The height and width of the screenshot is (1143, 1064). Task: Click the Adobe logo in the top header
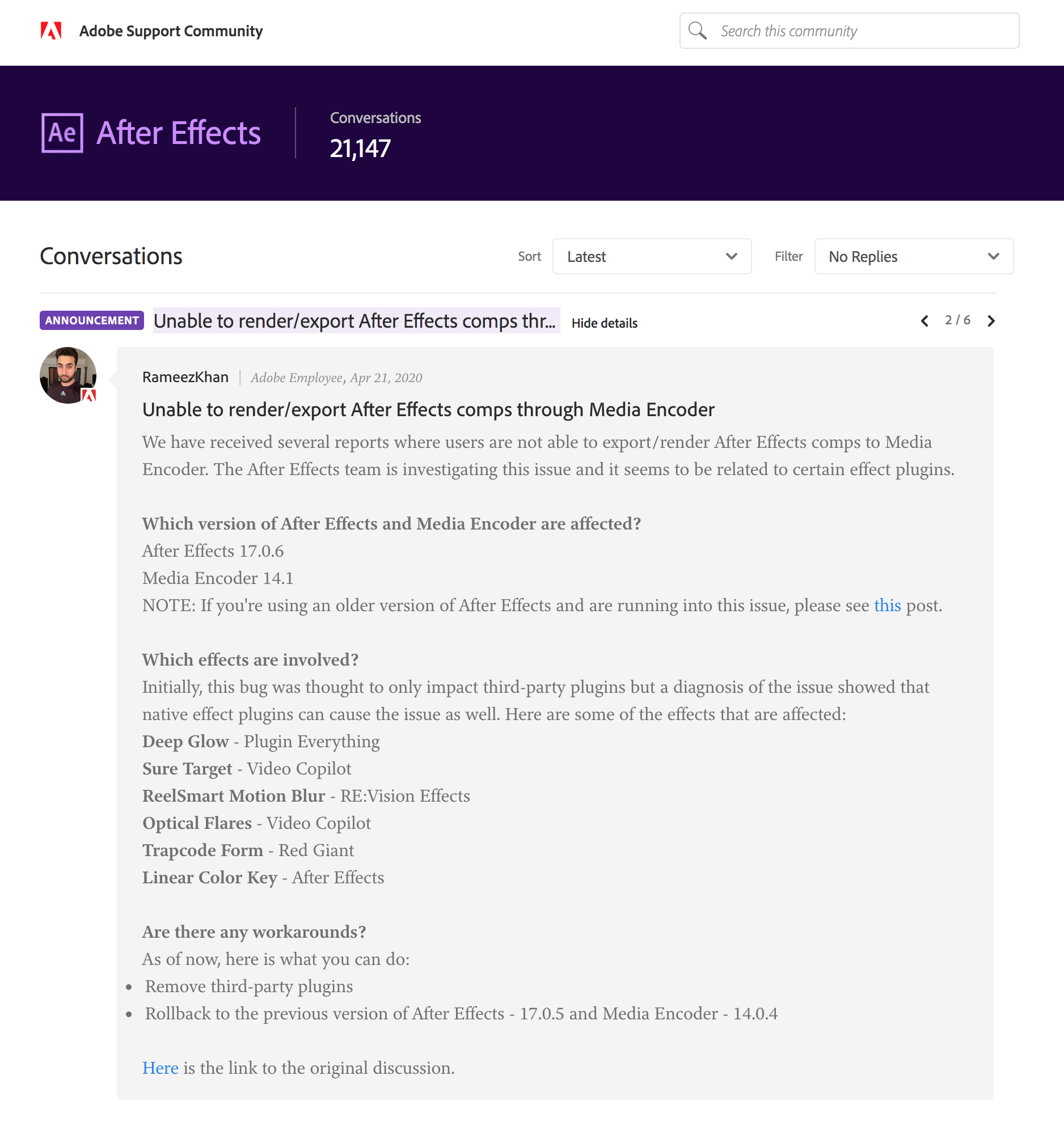[50, 31]
